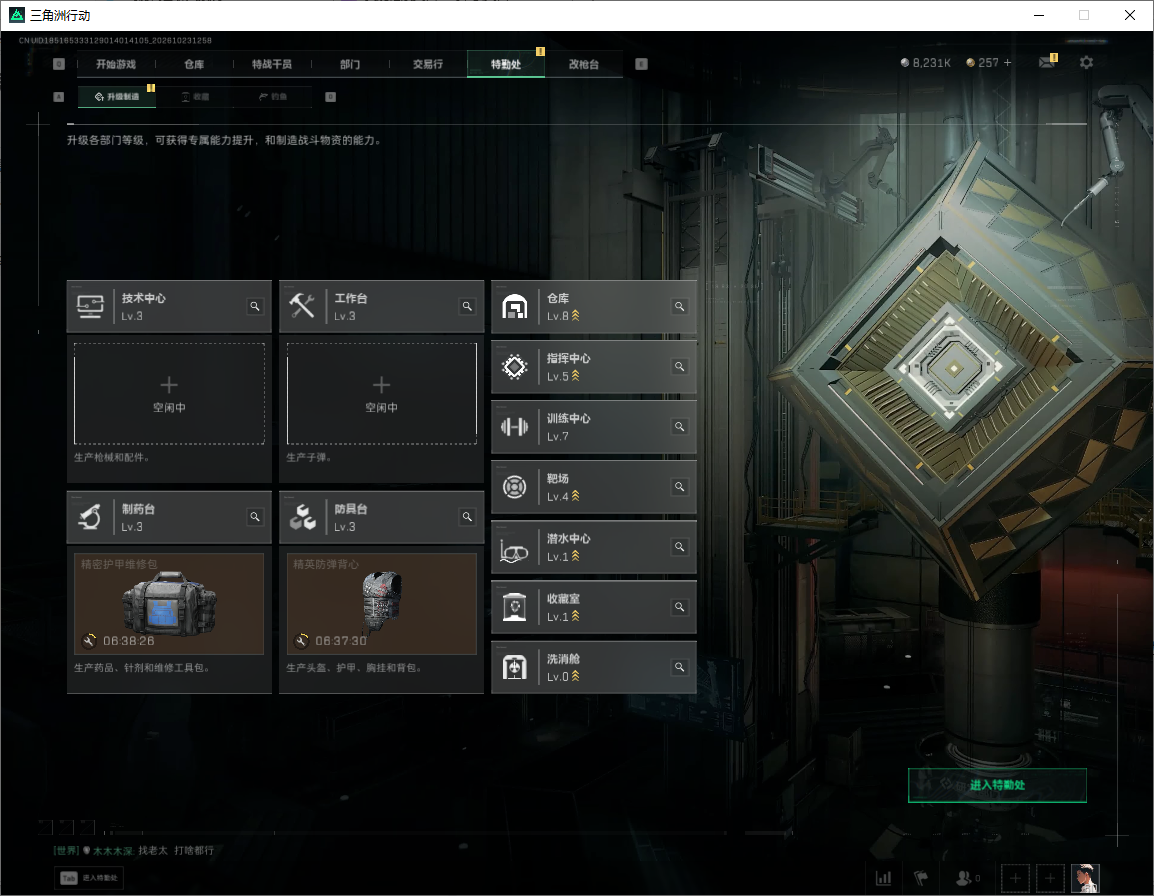Click magnifier icon on 技术中心 panel
Viewport: 1154px width, 896px height.
255,306
